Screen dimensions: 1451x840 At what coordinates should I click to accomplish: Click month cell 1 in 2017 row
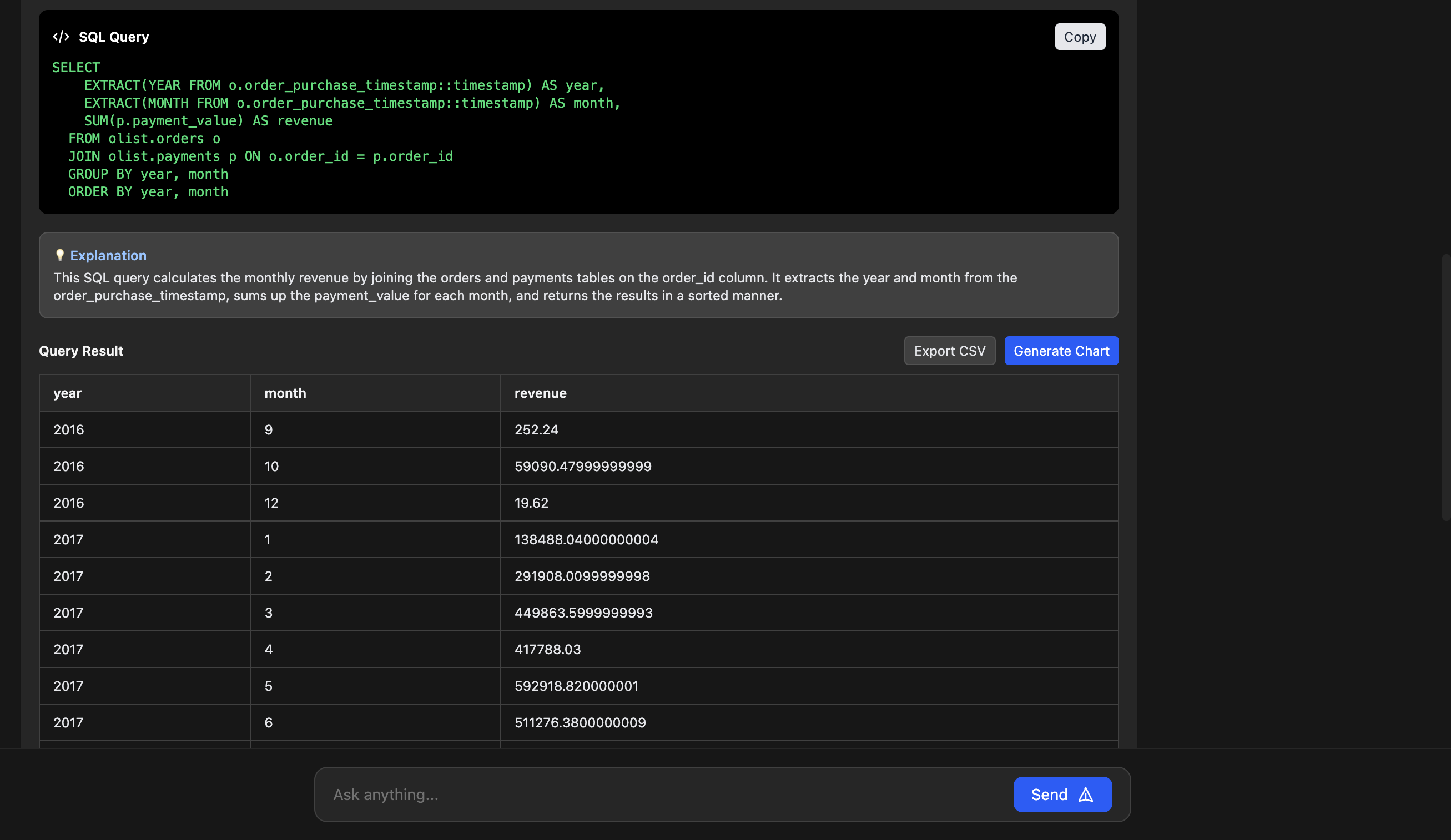(x=375, y=539)
